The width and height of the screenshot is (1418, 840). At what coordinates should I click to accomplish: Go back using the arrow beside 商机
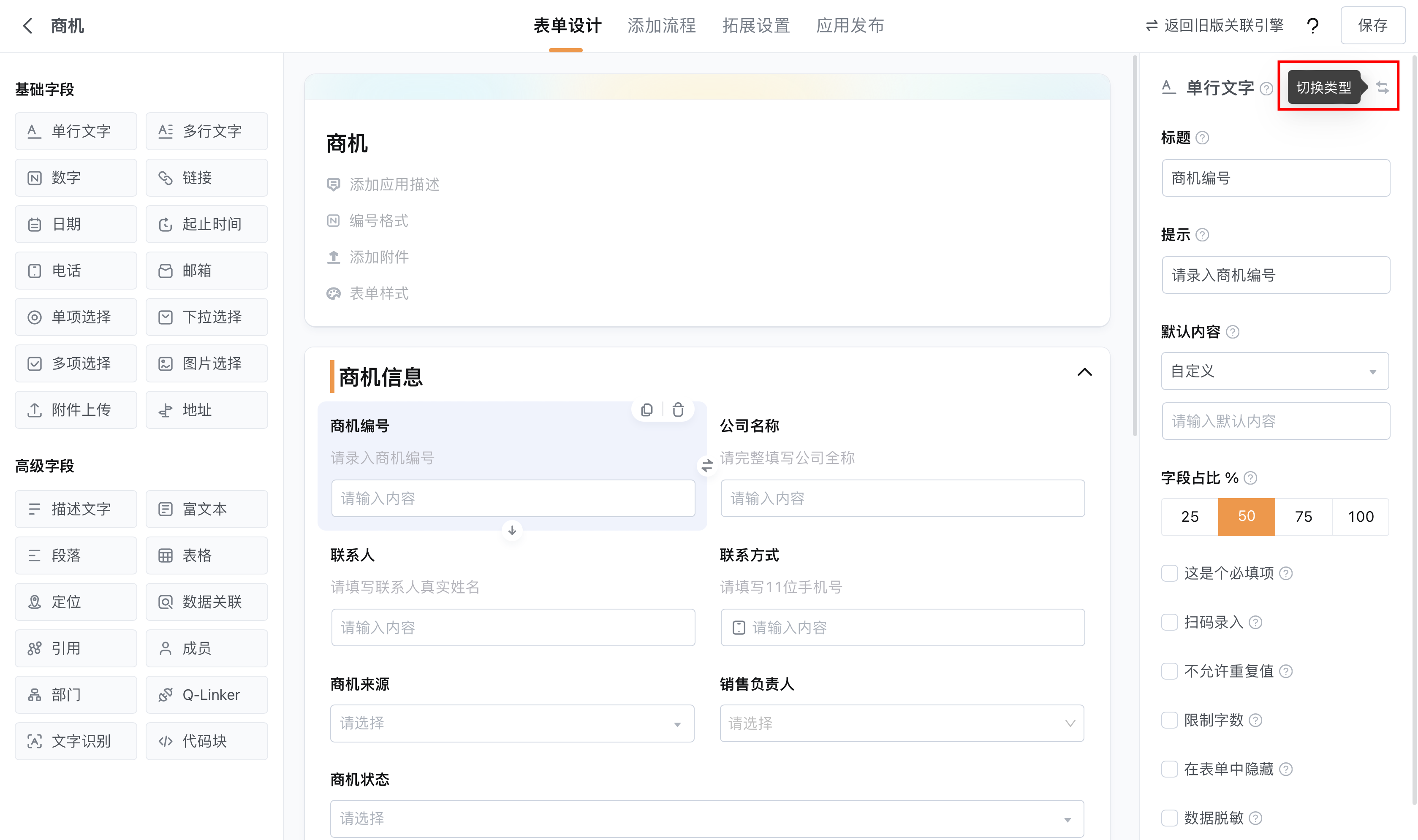click(x=27, y=25)
